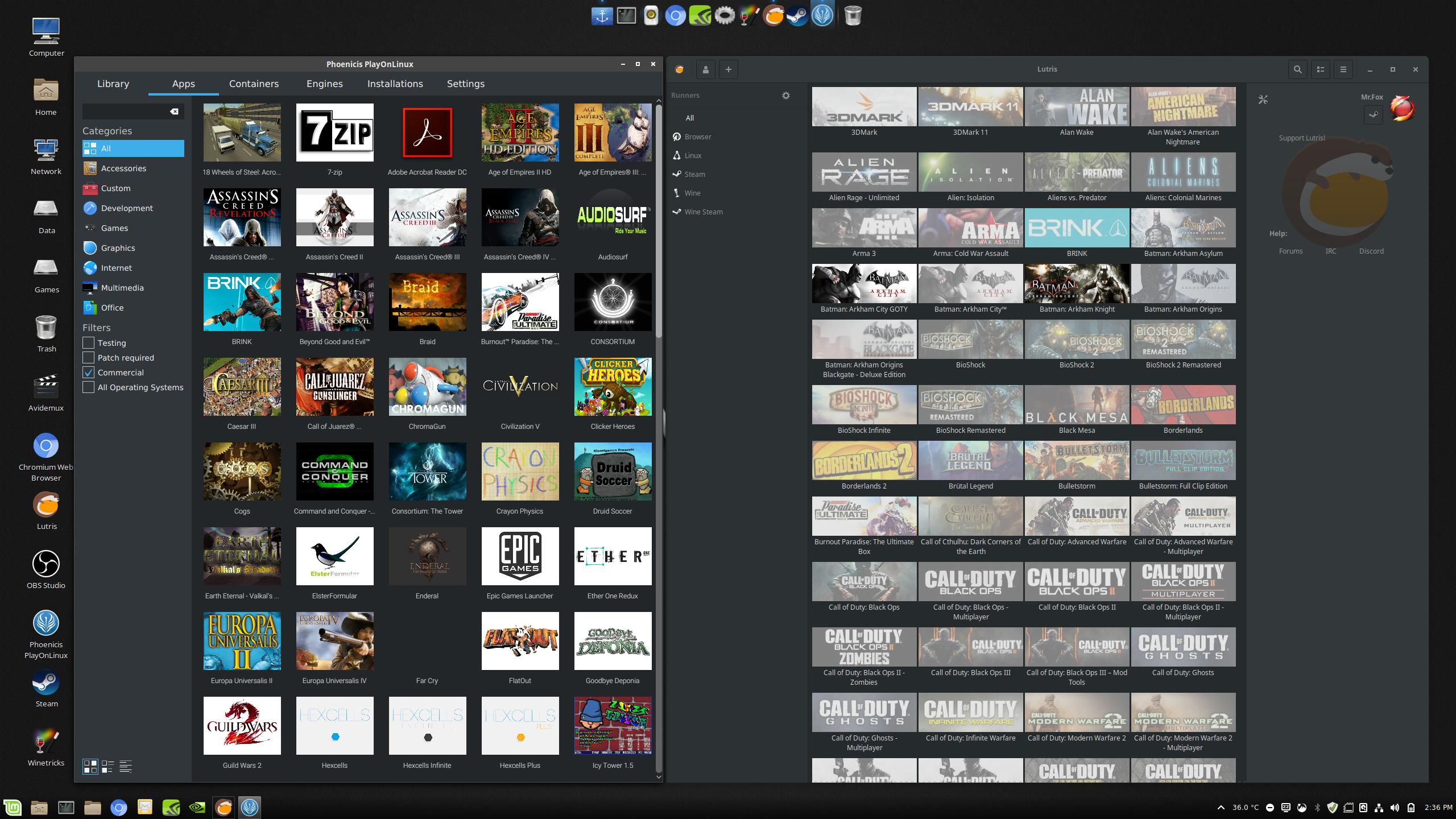
Task: Switch PlayOnLinux to compact list view
Action: pos(108,767)
